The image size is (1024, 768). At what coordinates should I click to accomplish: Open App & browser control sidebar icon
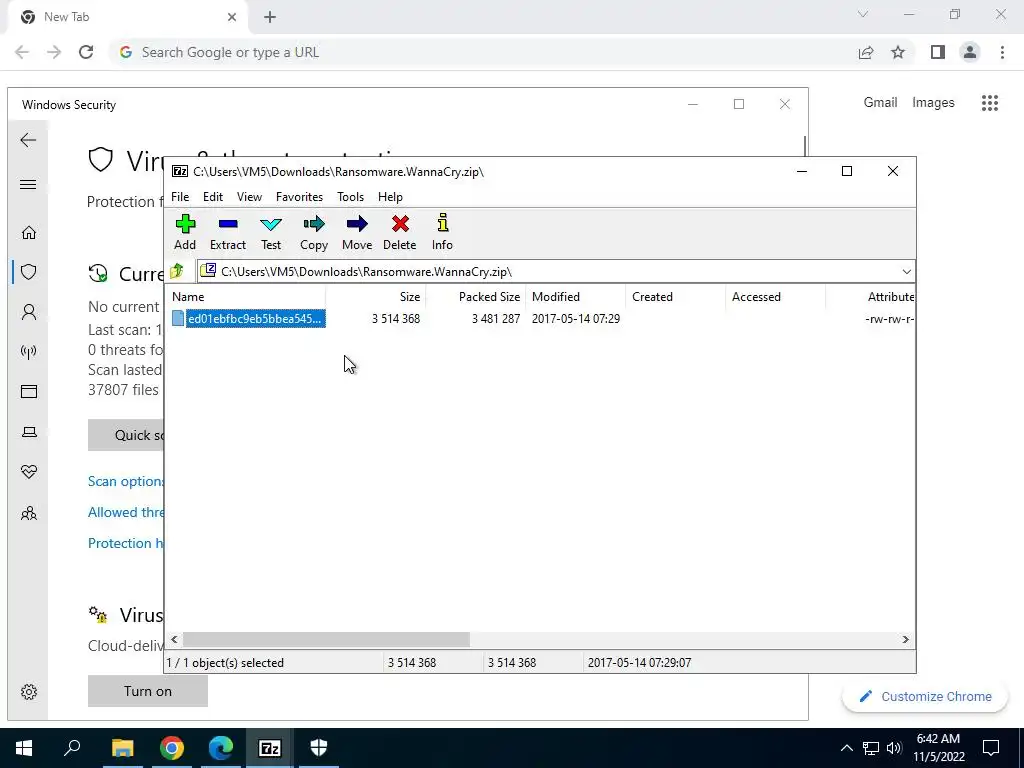click(29, 392)
